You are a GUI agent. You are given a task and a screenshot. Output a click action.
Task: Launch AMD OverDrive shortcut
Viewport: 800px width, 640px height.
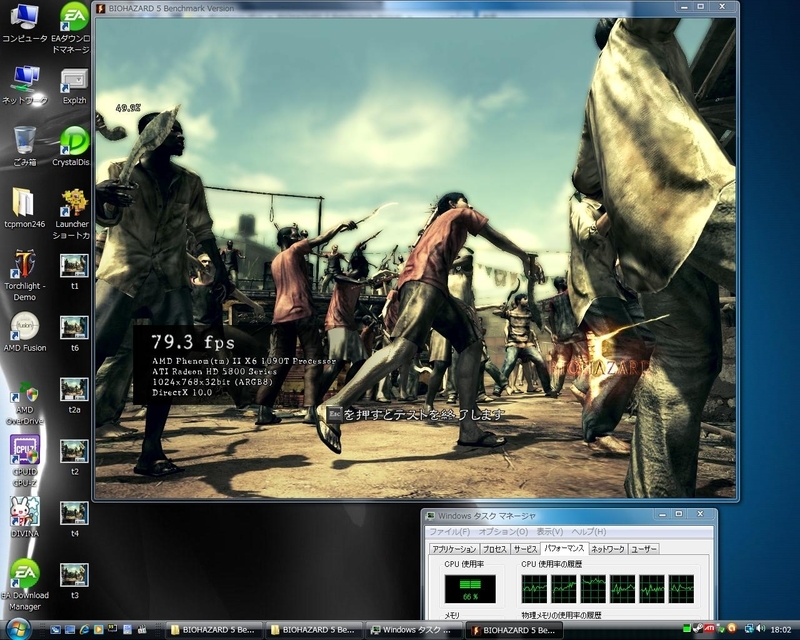click(x=24, y=403)
